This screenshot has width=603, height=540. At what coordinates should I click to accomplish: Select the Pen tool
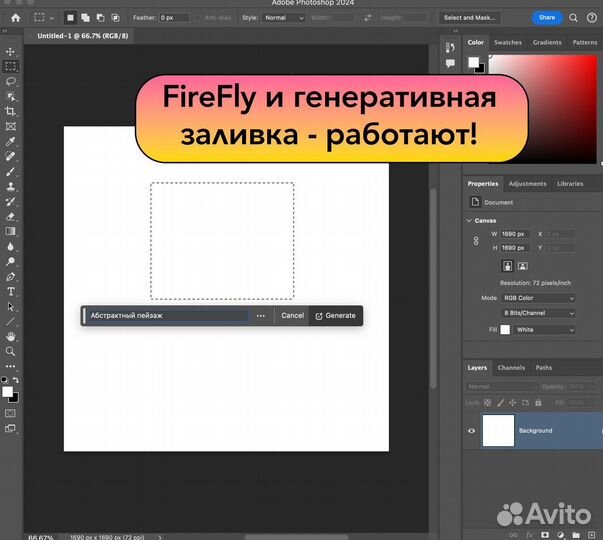10,277
